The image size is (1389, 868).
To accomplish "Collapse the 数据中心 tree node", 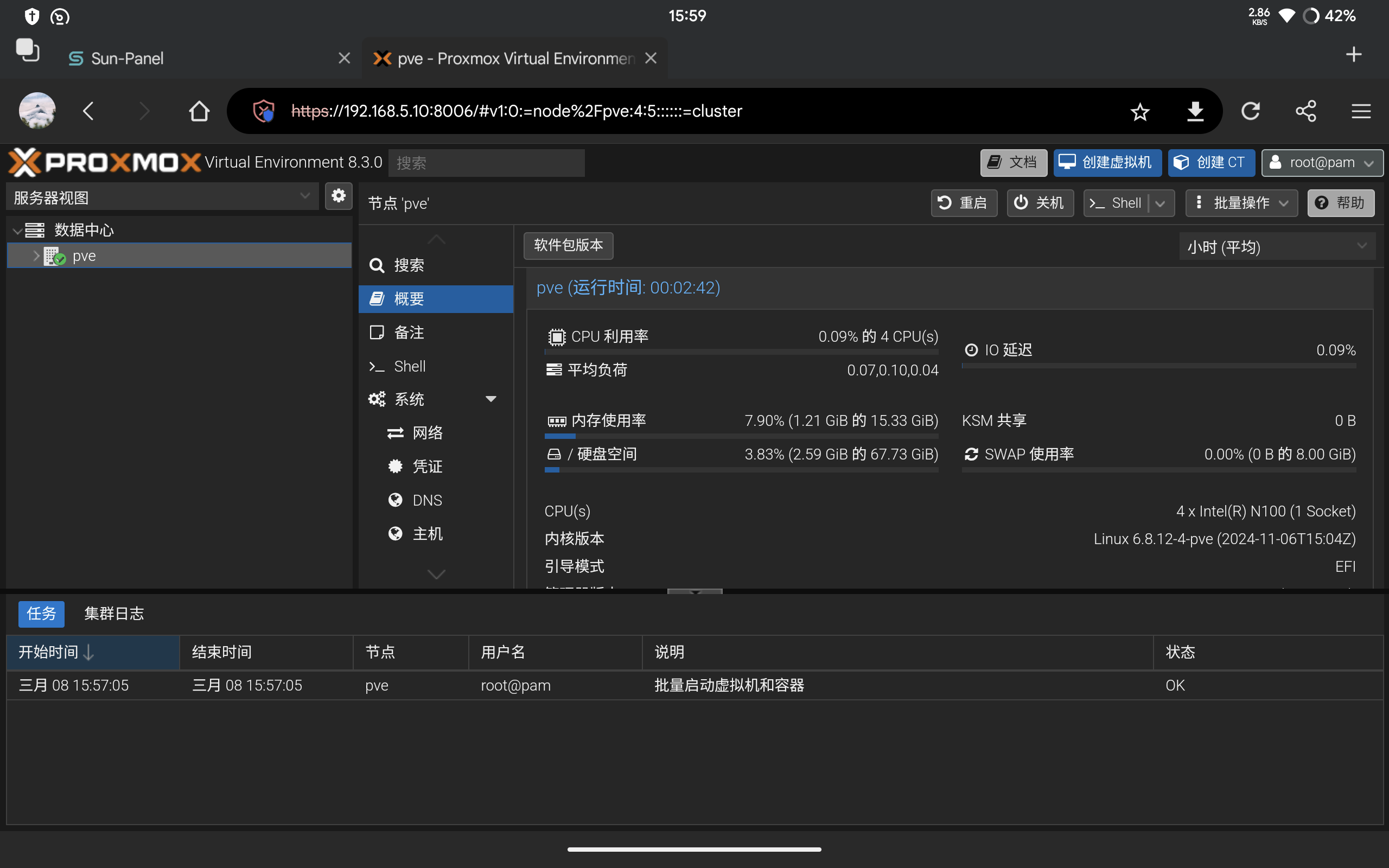I will click(x=18, y=231).
